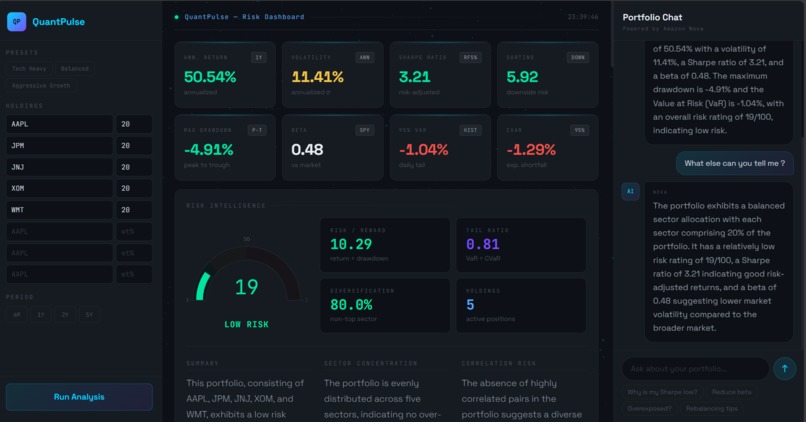
Task: Click the first empty ticker placeholder field
Action: click(x=60, y=231)
